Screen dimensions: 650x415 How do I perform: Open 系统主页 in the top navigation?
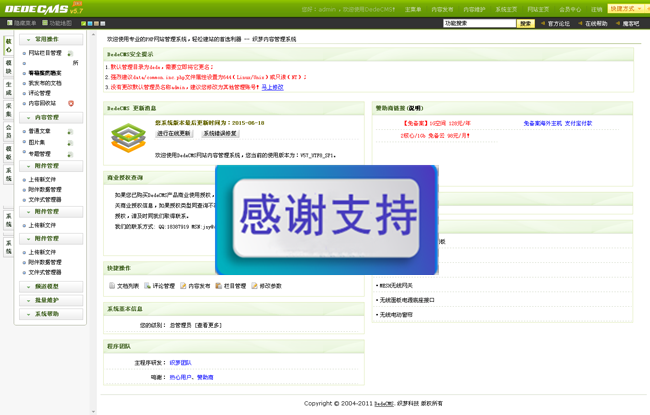click(x=506, y=9)
